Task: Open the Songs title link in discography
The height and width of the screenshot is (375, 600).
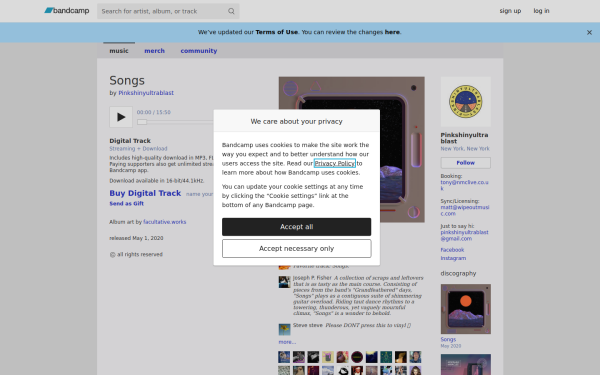Action: point(448,339)
